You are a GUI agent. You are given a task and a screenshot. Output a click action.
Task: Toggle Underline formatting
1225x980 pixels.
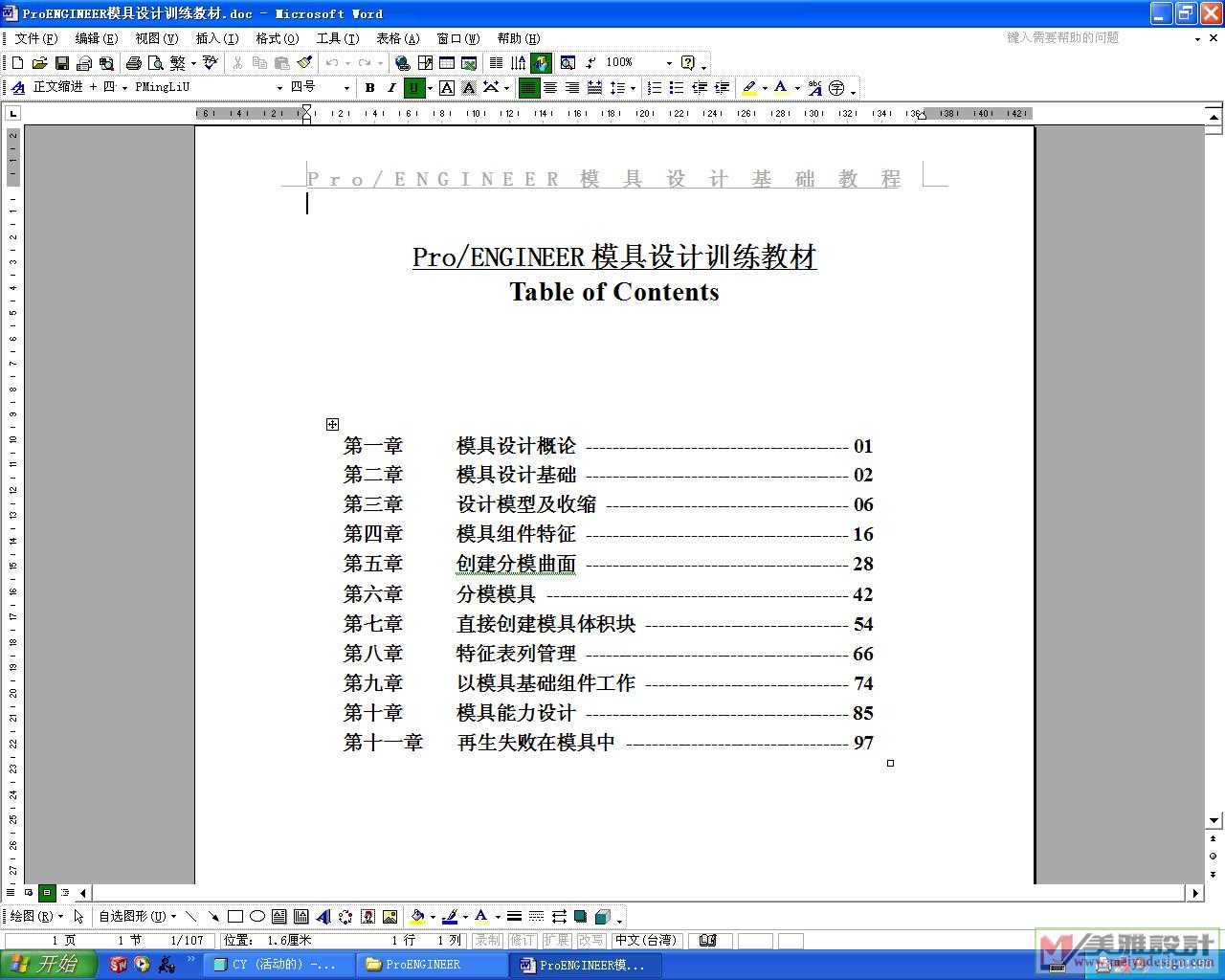coord(414,88)
